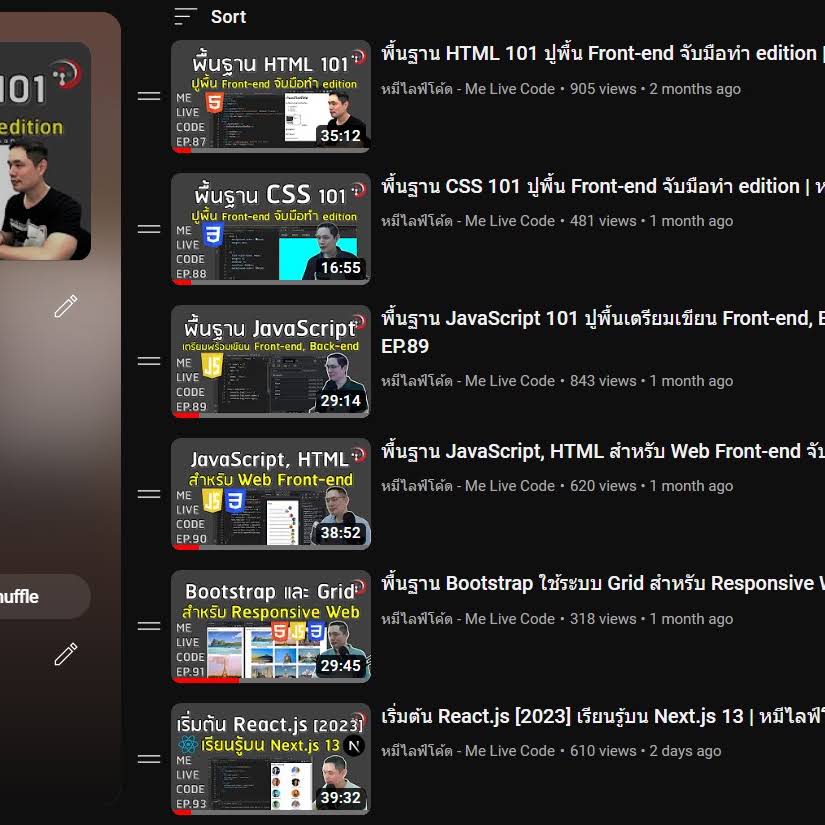Open the Sort menu icon
Viewport: 825px width, 825px height.
click(185, 16)
